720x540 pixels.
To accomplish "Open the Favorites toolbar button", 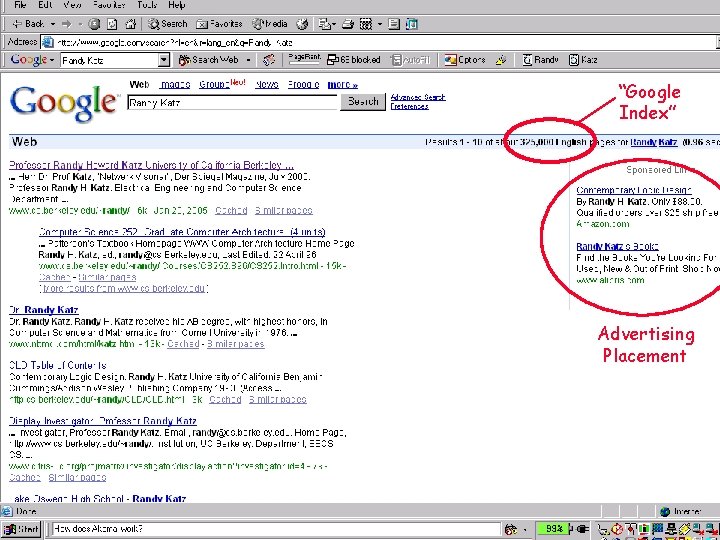I will click(x=219, y=24).
